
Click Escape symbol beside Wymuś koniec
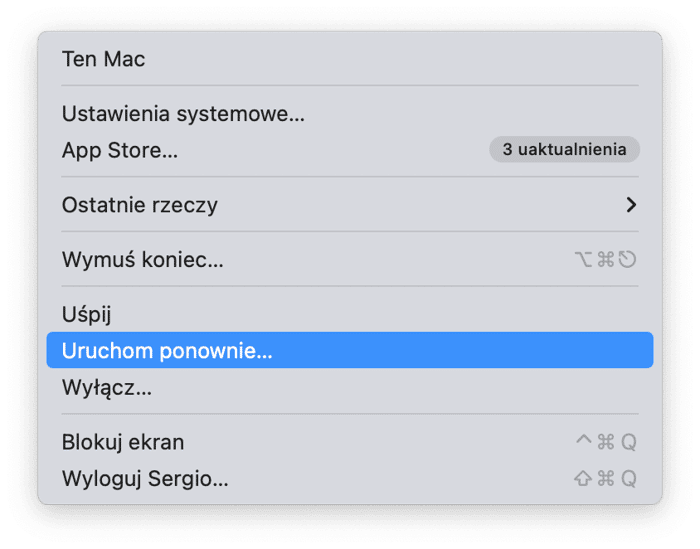pos(627,259)
